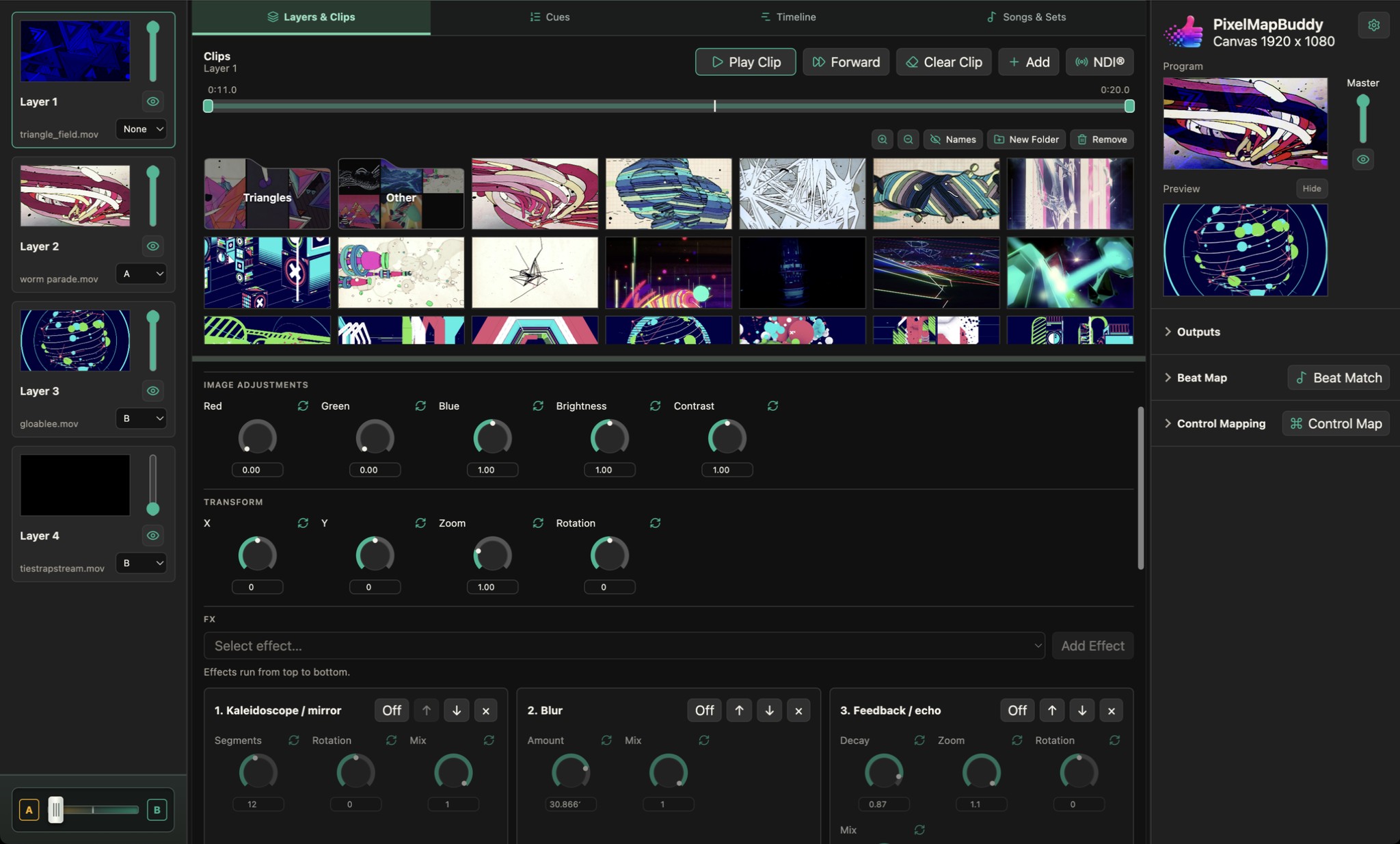Move Feedback / echo effect up
This screenshot has width=1400, height=844.
coord(1052,711)
